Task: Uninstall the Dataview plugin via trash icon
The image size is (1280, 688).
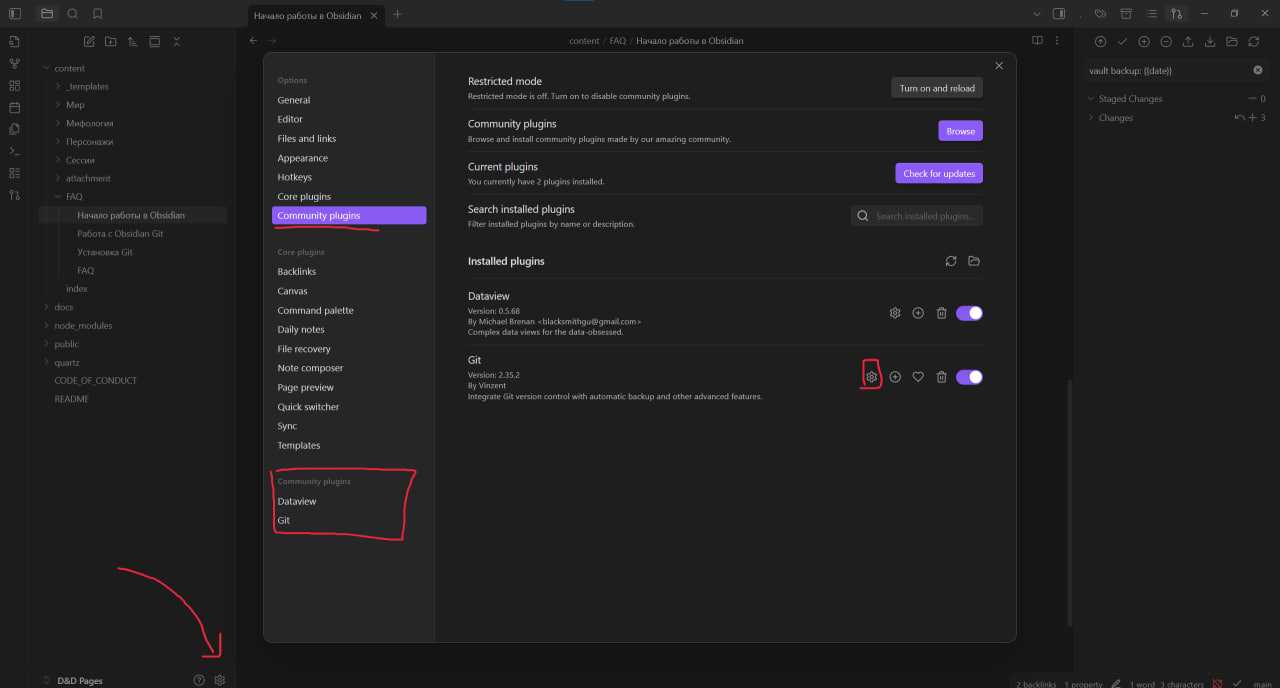Action: pos(941,313)
